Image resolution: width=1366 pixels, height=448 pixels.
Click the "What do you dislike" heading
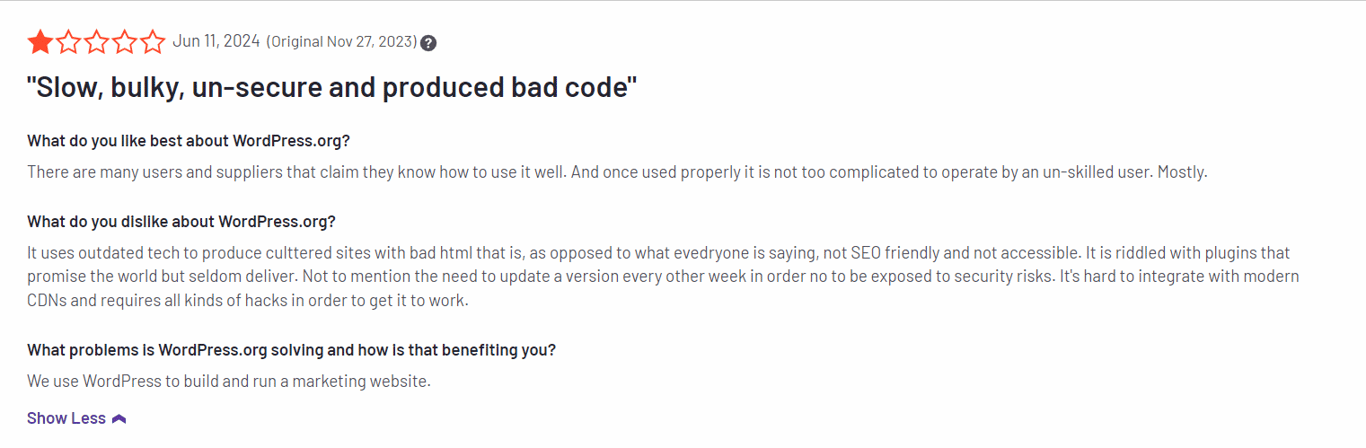(x=181, y=221)
